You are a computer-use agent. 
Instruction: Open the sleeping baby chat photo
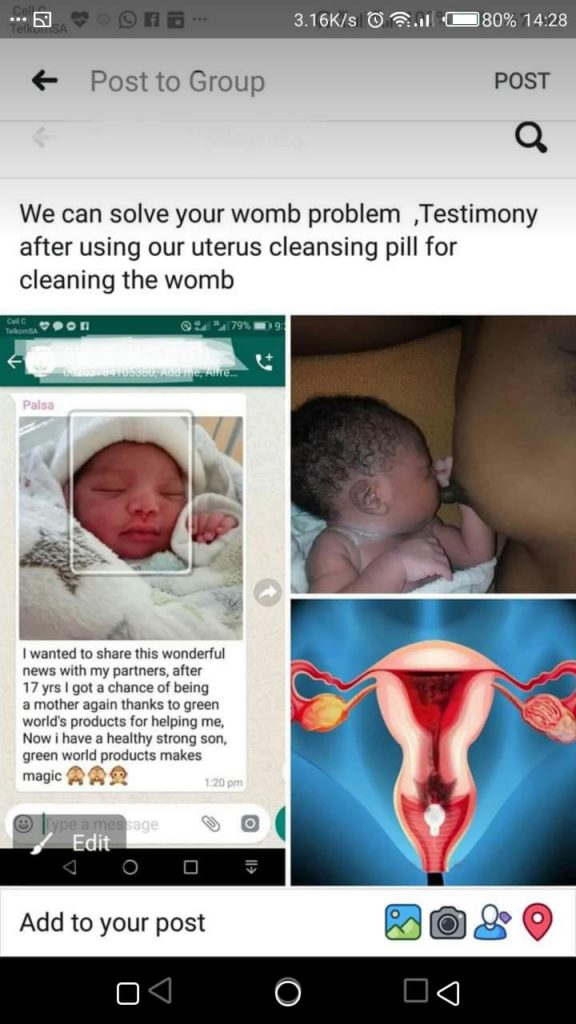[x=131, y=528]
